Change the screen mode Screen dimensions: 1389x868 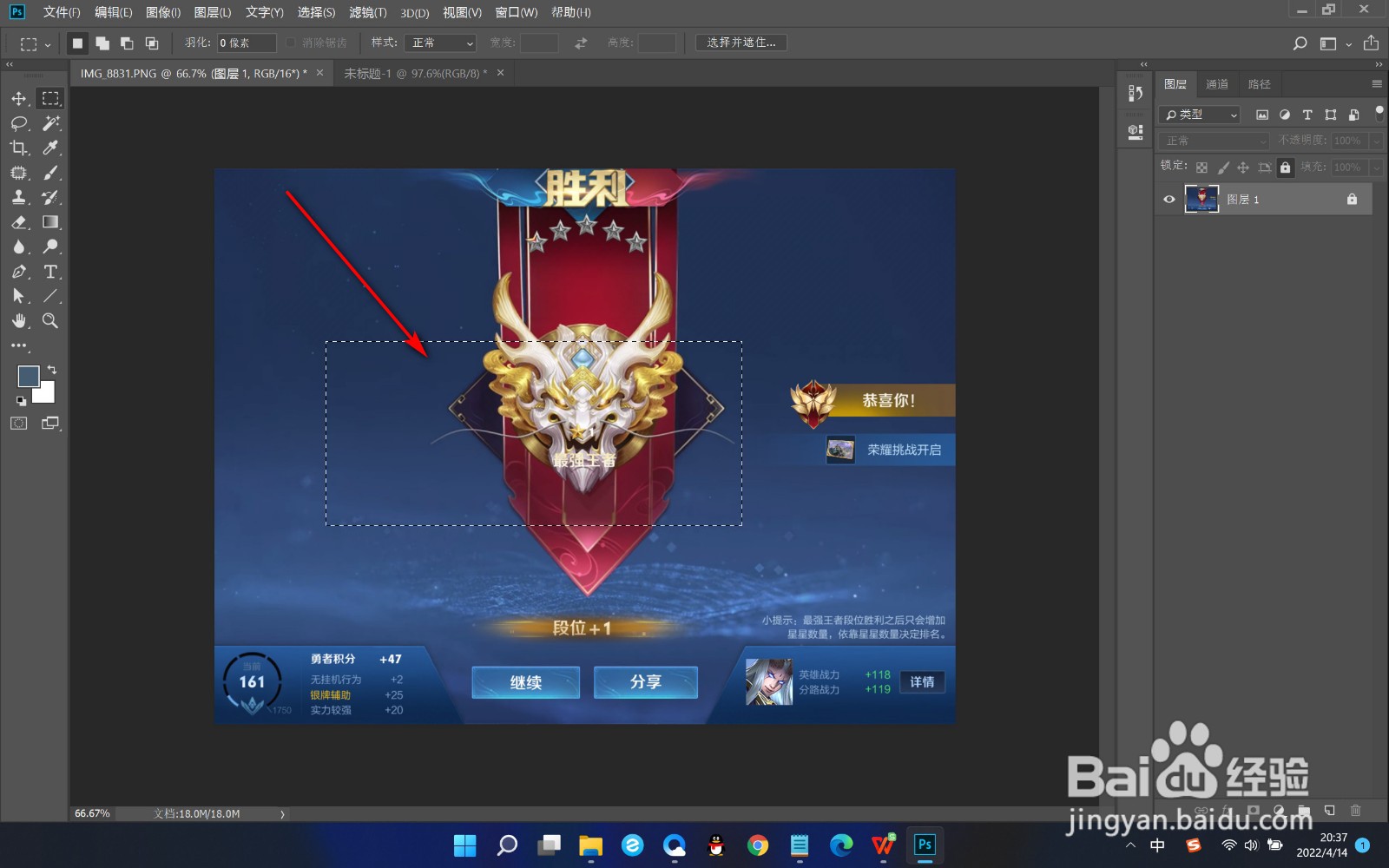pos(50,424)
